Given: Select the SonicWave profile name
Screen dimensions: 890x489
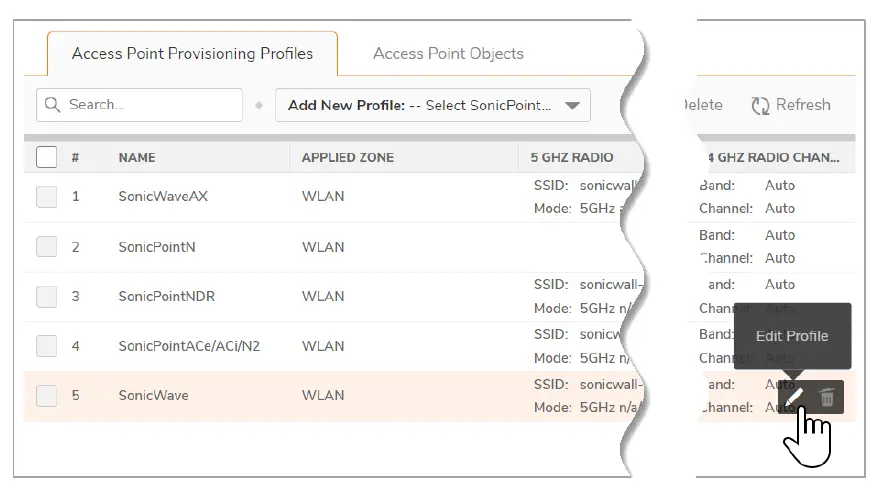Looking at the screenshot, I should tap(153, 395).
